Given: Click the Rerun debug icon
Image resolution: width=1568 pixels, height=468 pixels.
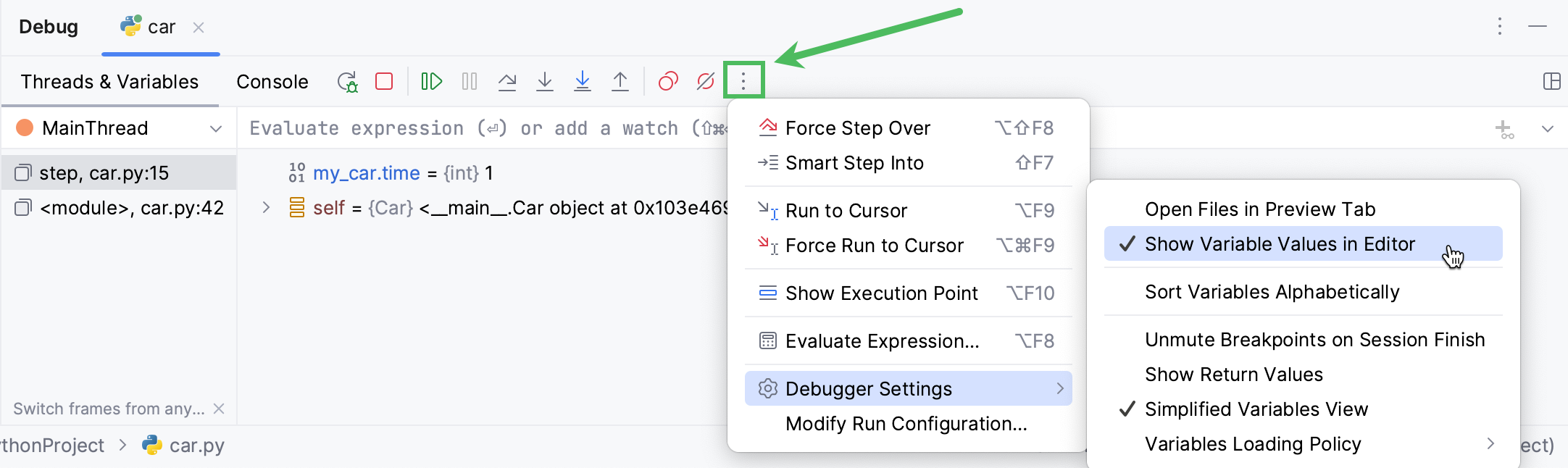Looking at the screenshot, I should click(347, 82).
